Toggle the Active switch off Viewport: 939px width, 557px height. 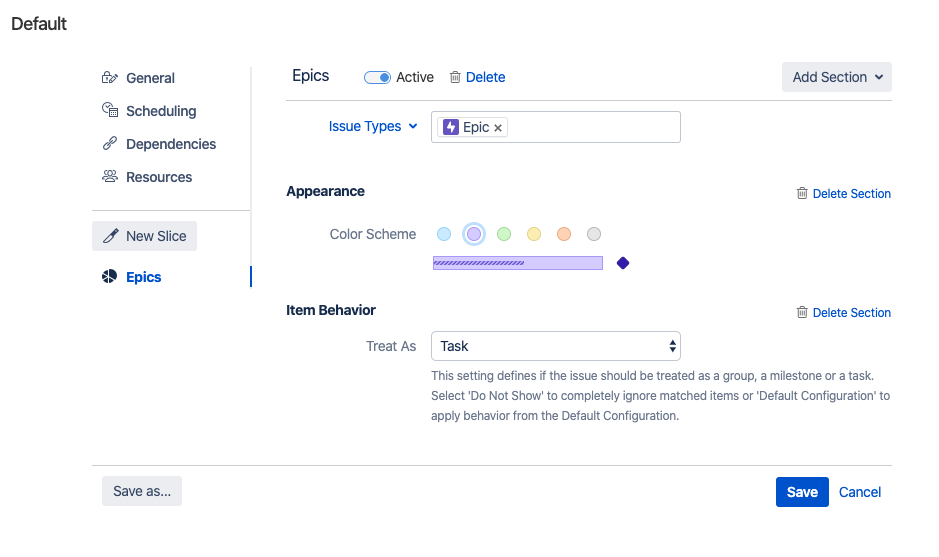pyautogui.click(x=377, y=77)
